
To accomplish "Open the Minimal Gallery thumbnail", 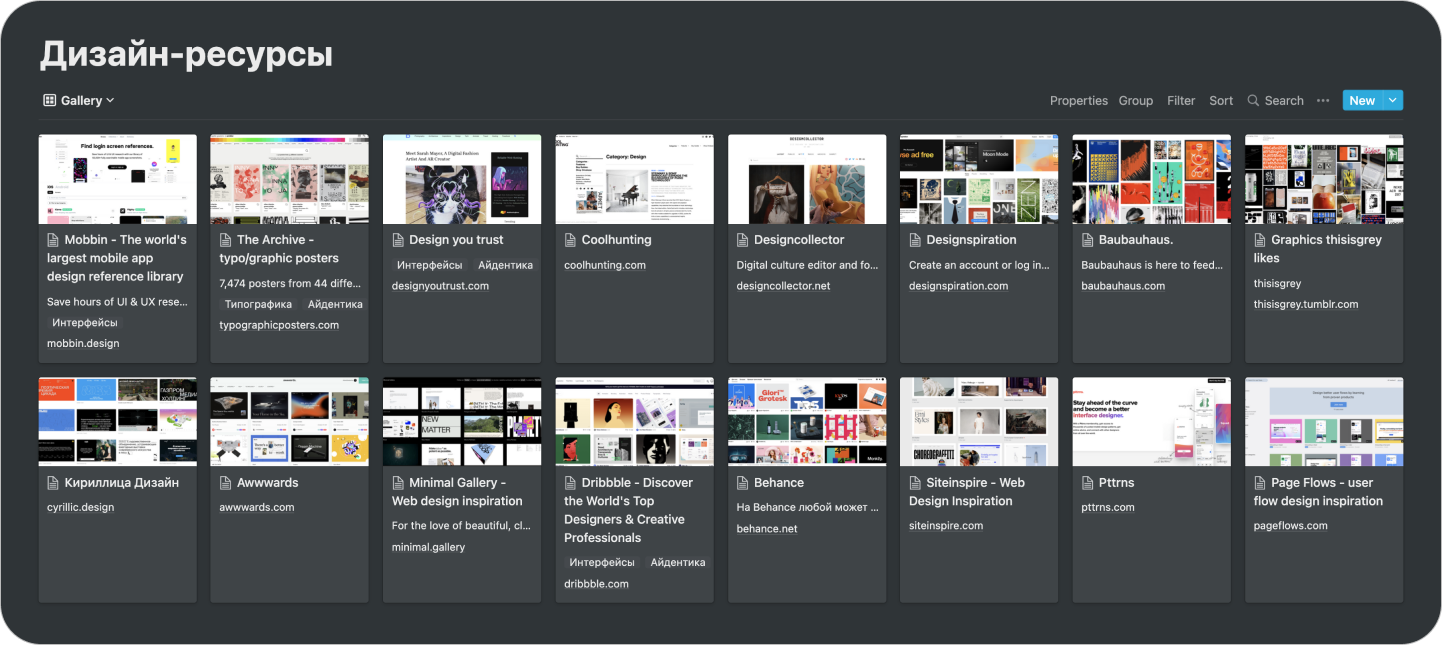I will click(462, 422).
